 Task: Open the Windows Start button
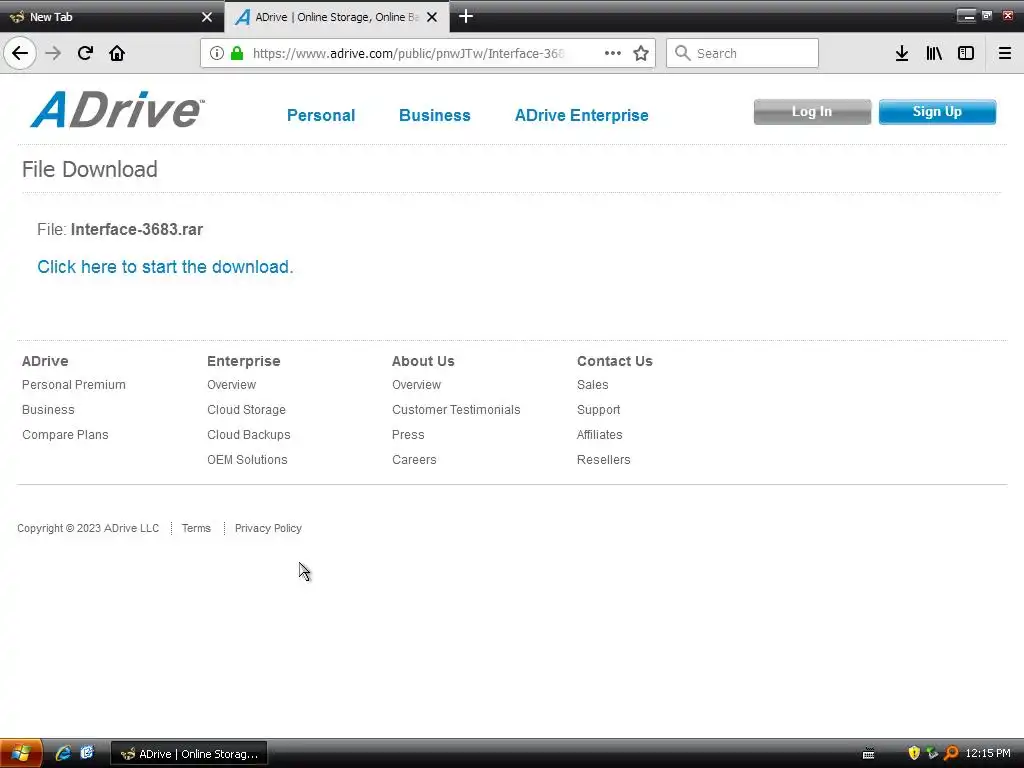point(21,754)
